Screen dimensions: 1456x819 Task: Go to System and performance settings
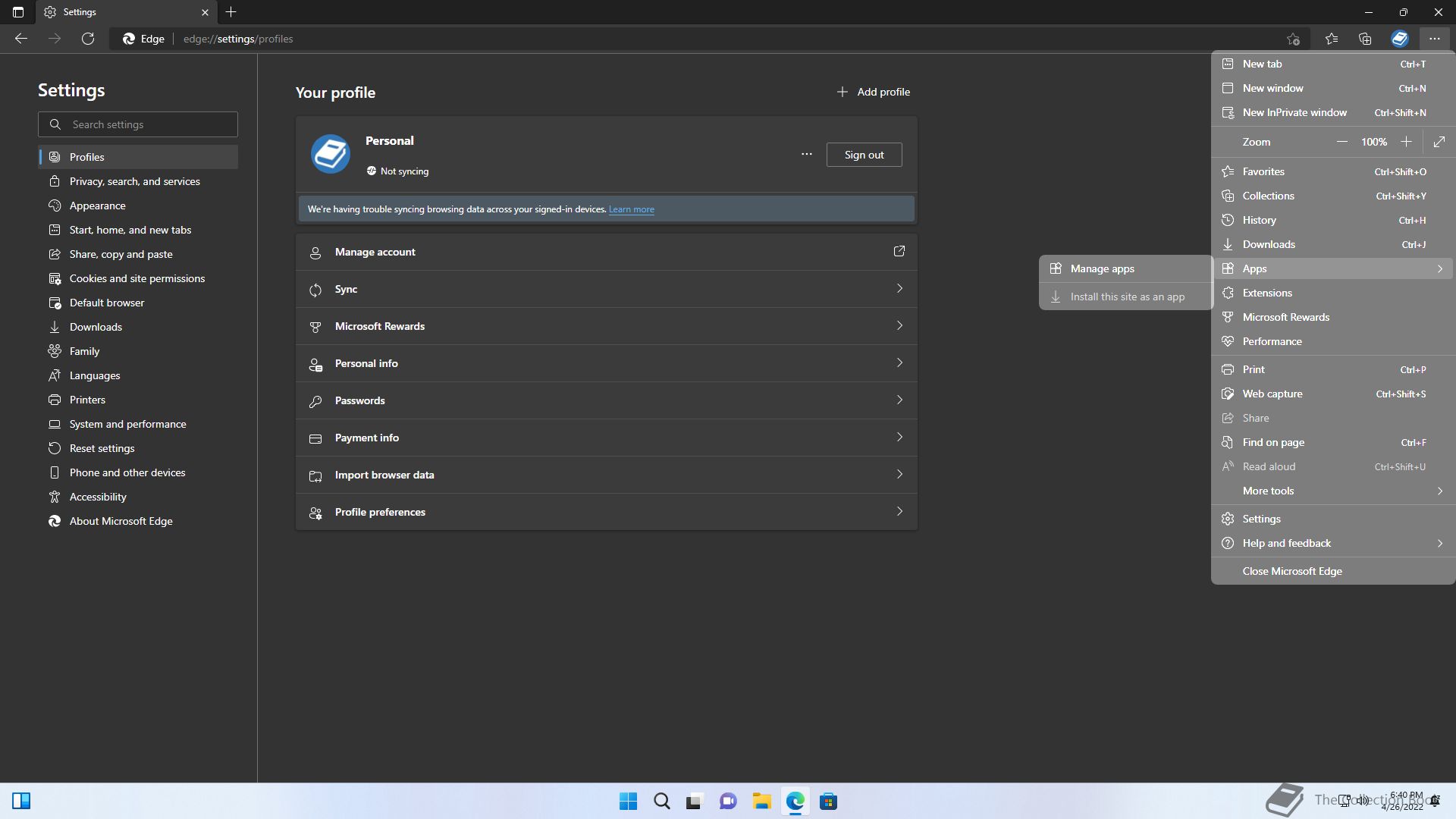pos(138,424)
